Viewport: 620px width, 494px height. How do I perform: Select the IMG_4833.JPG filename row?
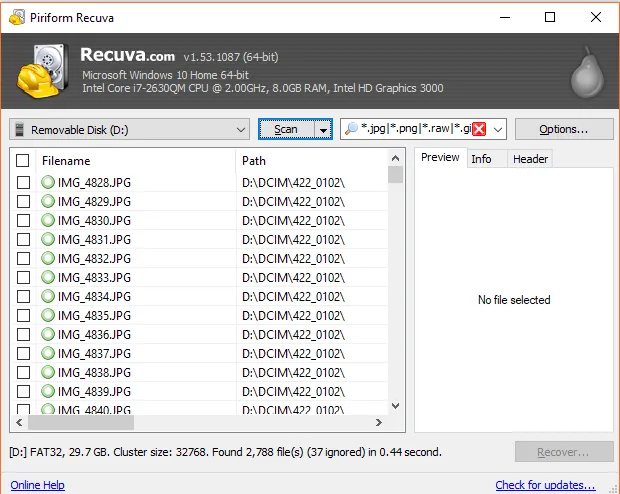point(95,278)
